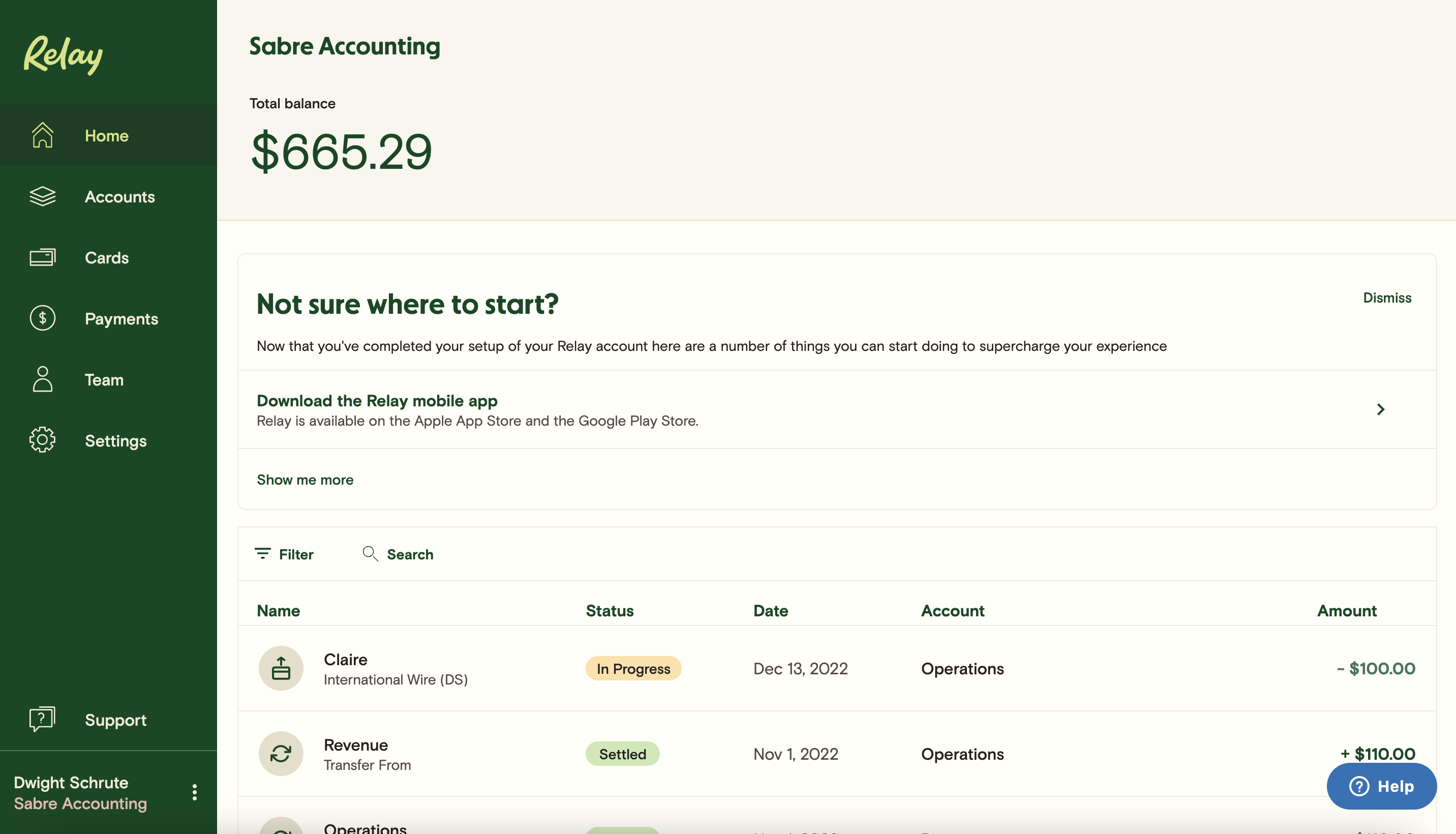
Task: Click the Relay logo
Action: point(63,55)
